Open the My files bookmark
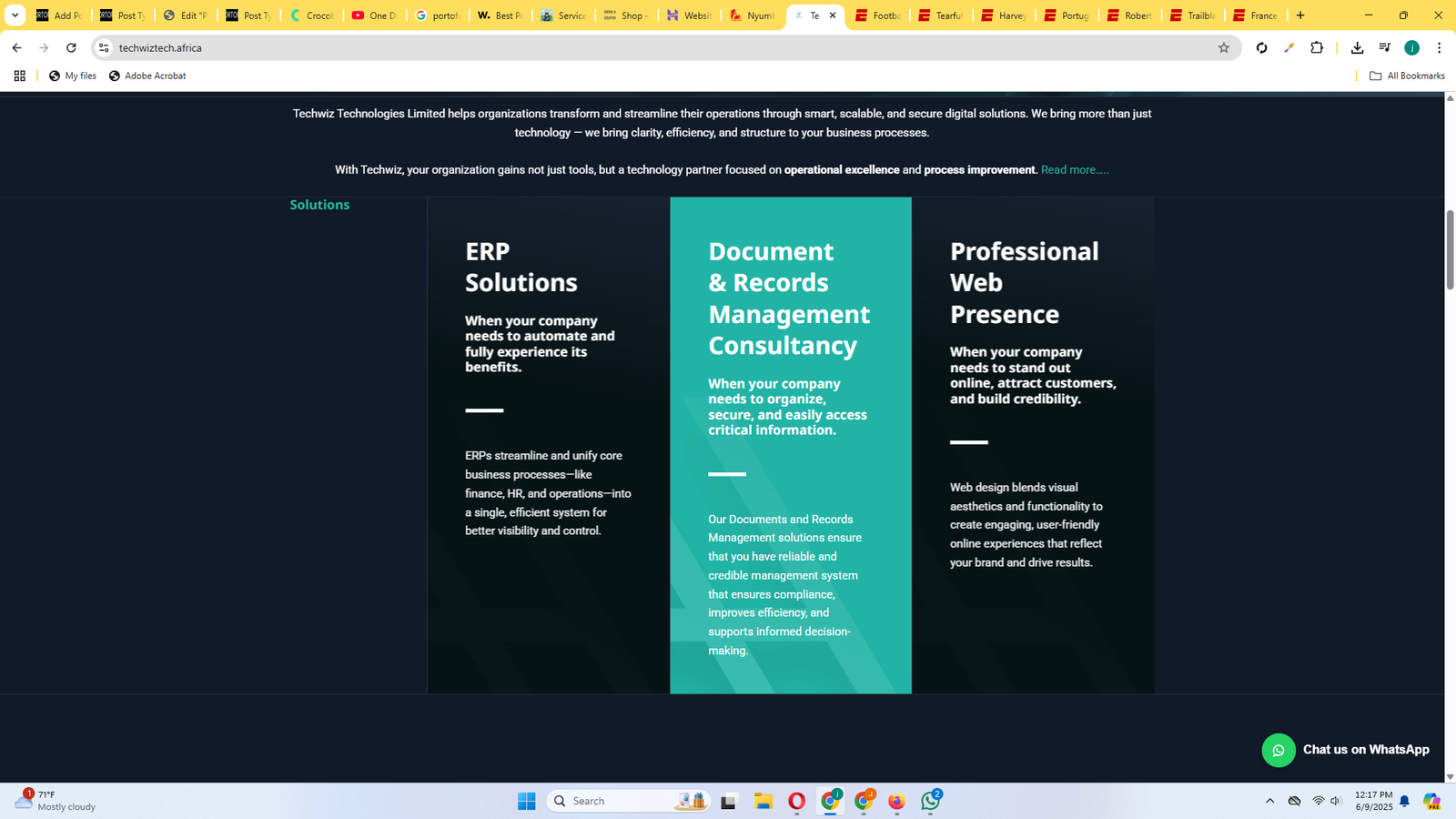The image size is (1456, 819). point(72,76)
